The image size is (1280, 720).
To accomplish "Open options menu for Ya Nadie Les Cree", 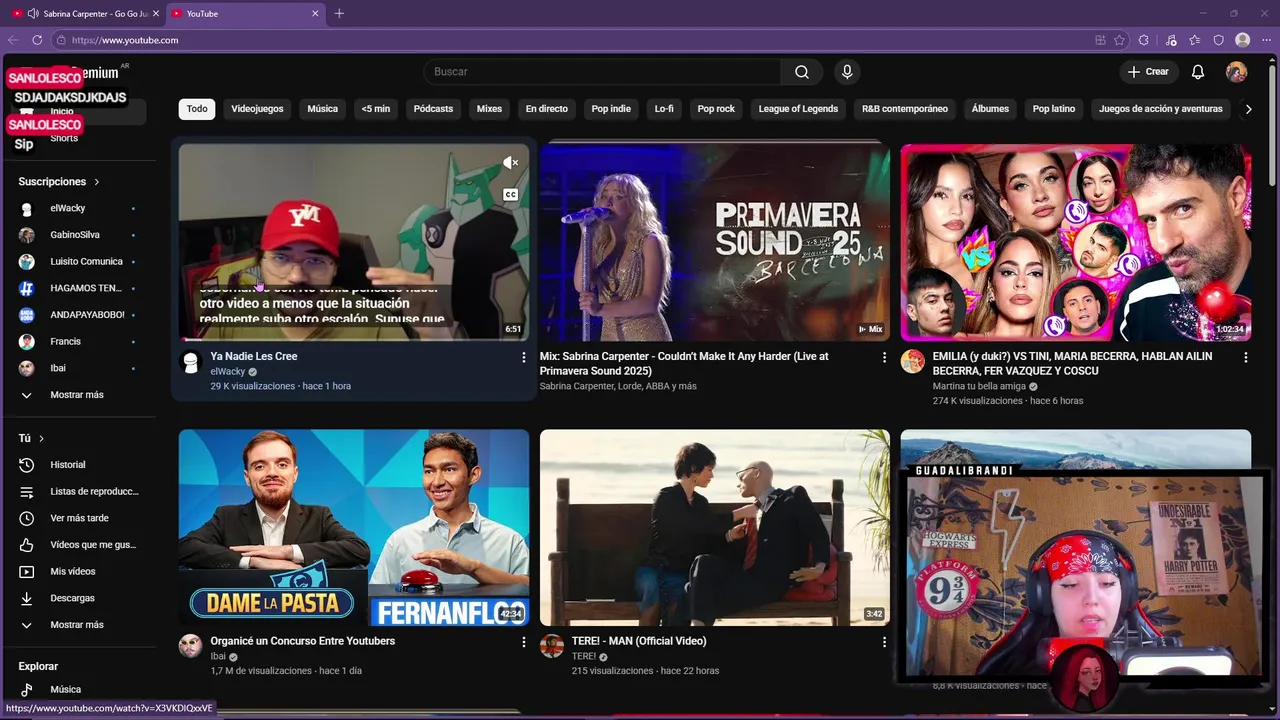I will tap(523, 357).
